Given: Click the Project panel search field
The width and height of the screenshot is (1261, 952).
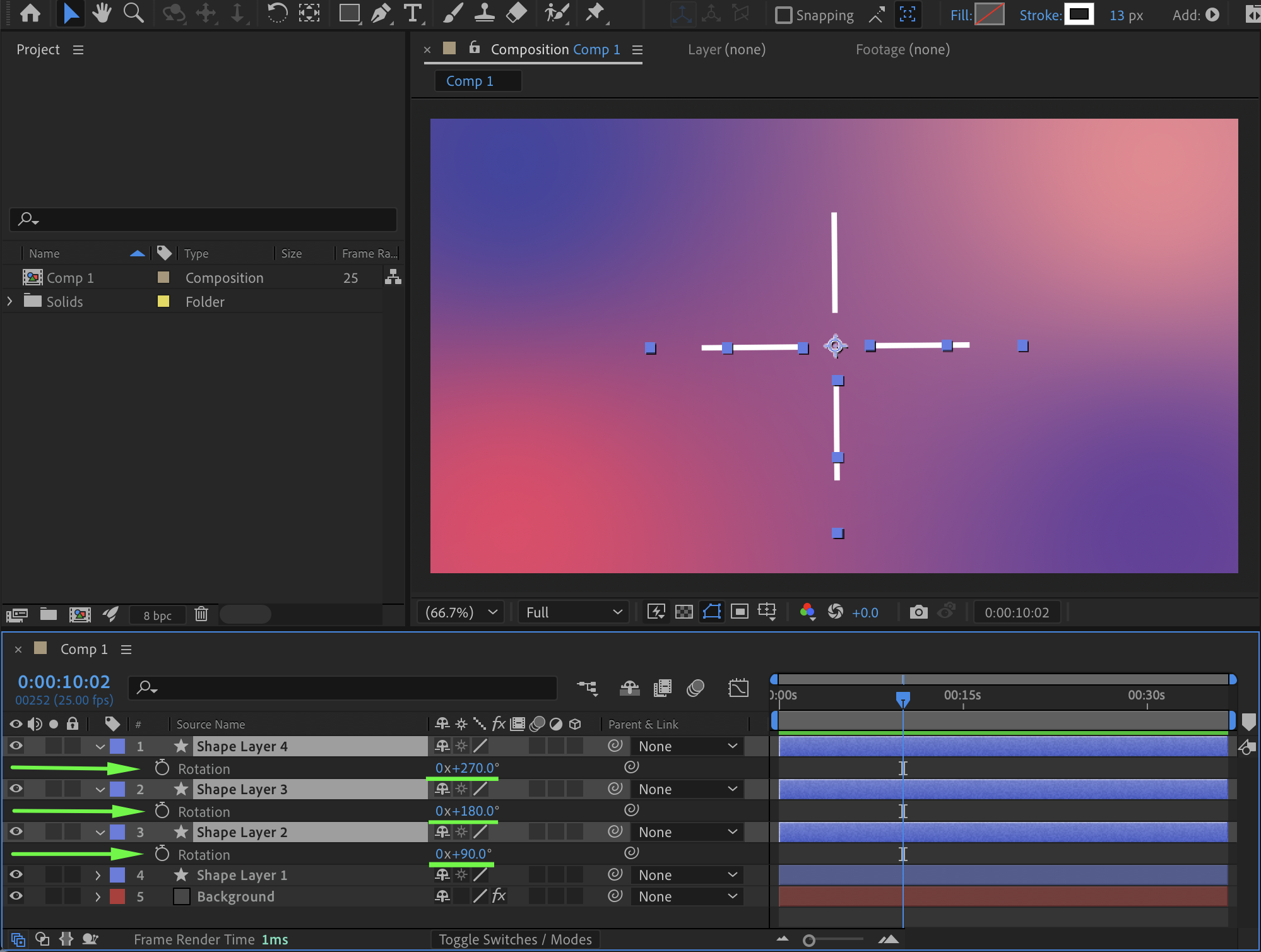Looking at the screenshot, I should tap(203, 220).
